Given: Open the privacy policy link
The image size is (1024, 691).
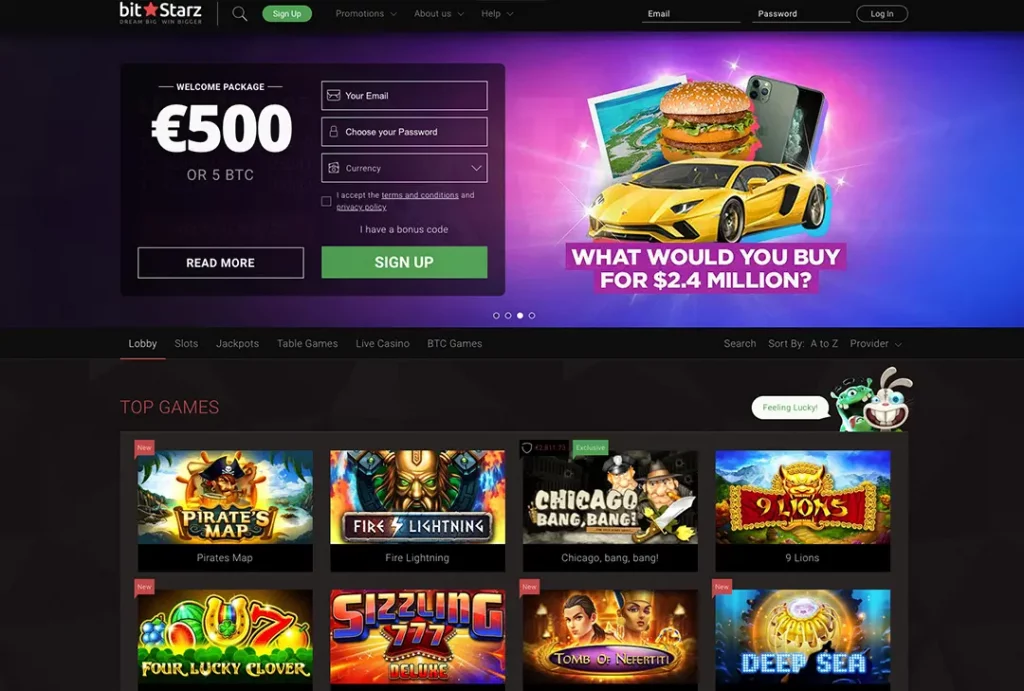Looking at the screenshot, I should [361, 207].
